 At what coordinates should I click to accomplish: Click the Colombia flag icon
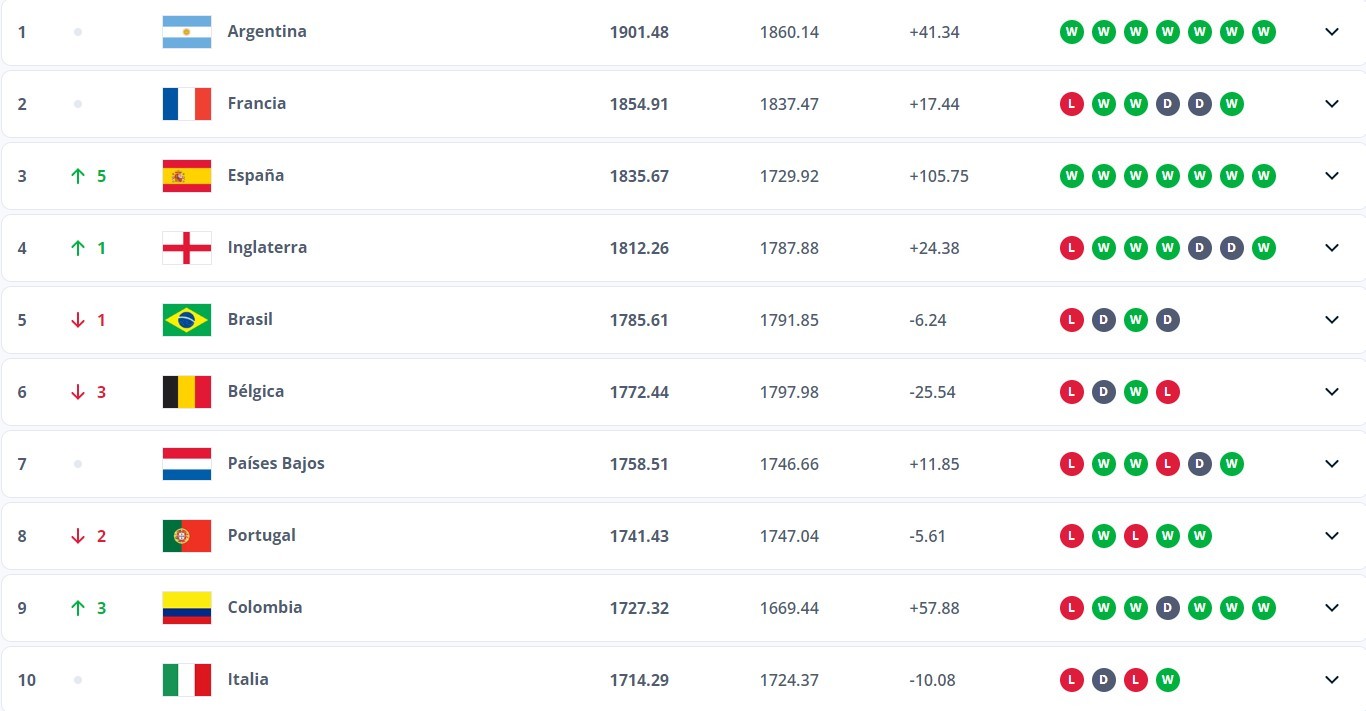click(186, 608)
